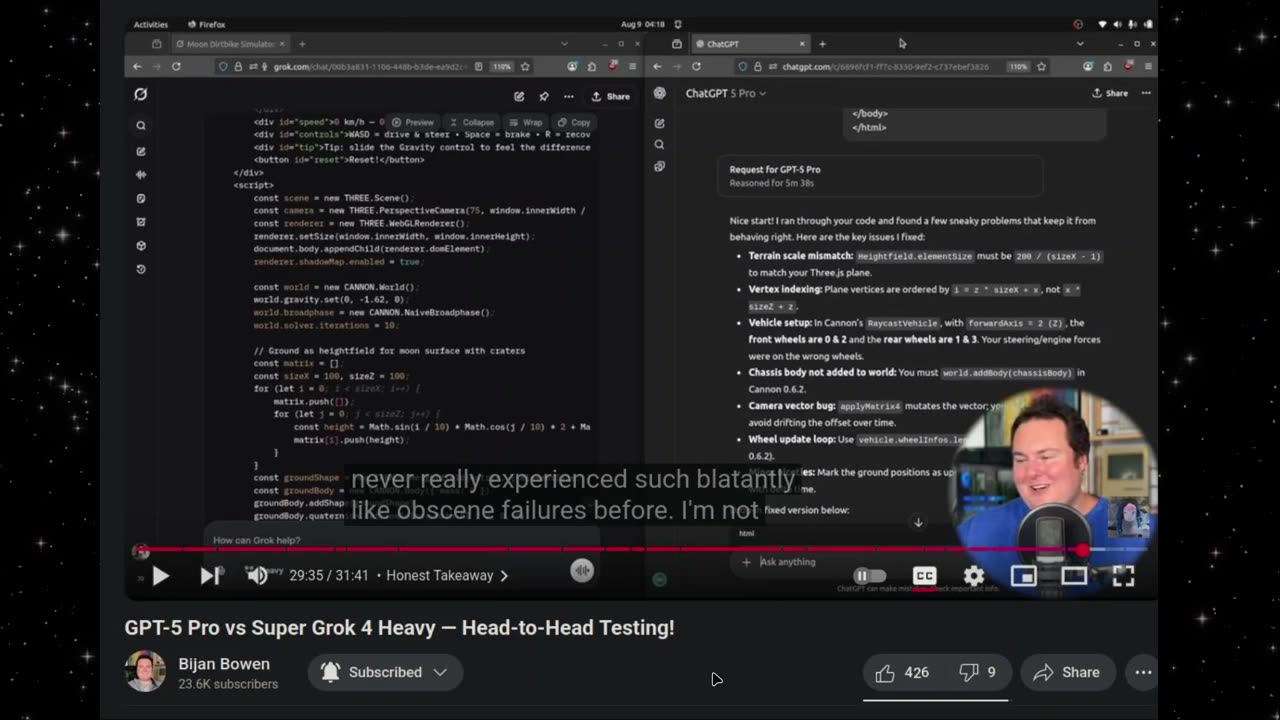1280x720 pixels.
Task: Switch the player to theater mode
Action: [x=1074, y=576]
